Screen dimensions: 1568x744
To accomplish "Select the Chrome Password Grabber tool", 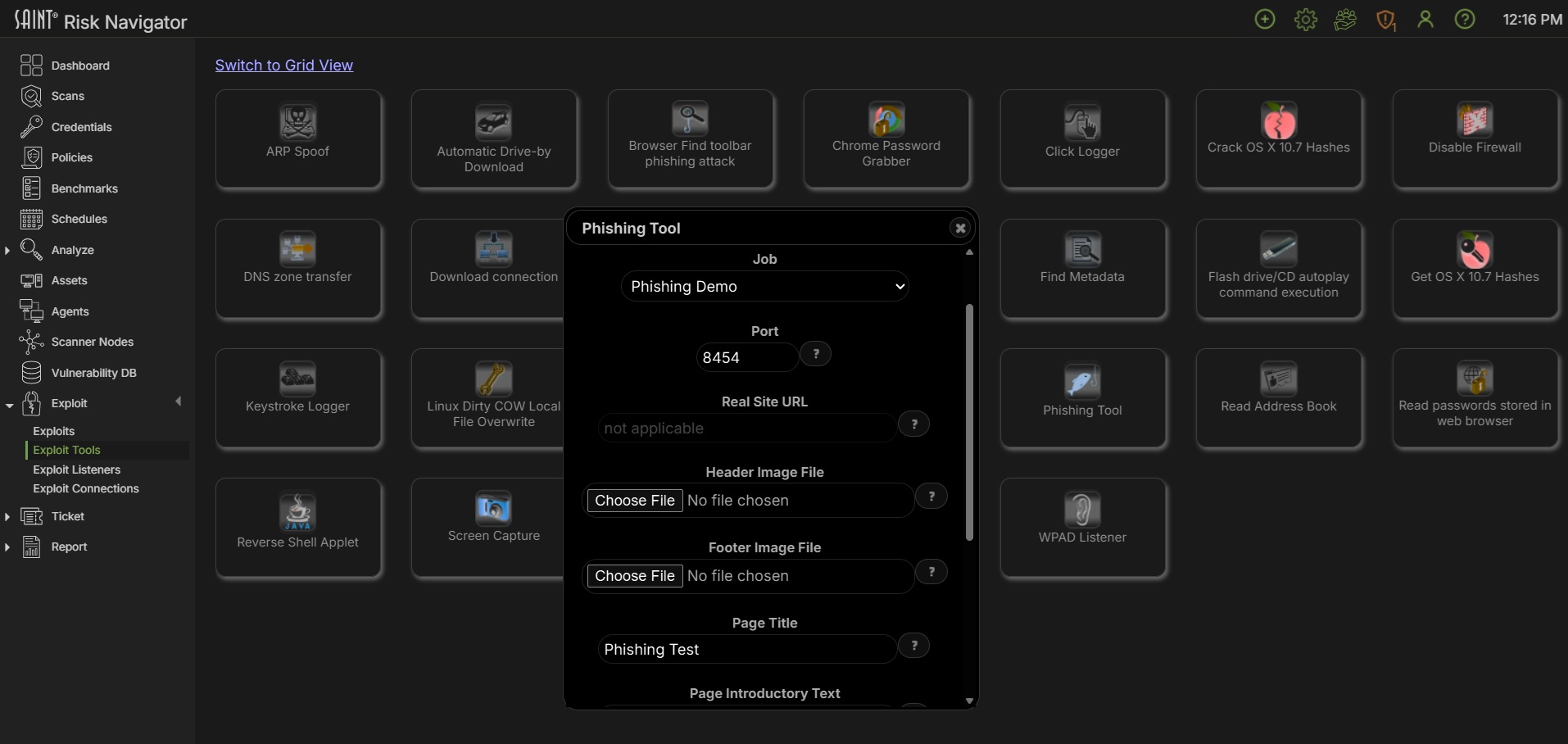I will pyautogui.click(x=886, y=138).
